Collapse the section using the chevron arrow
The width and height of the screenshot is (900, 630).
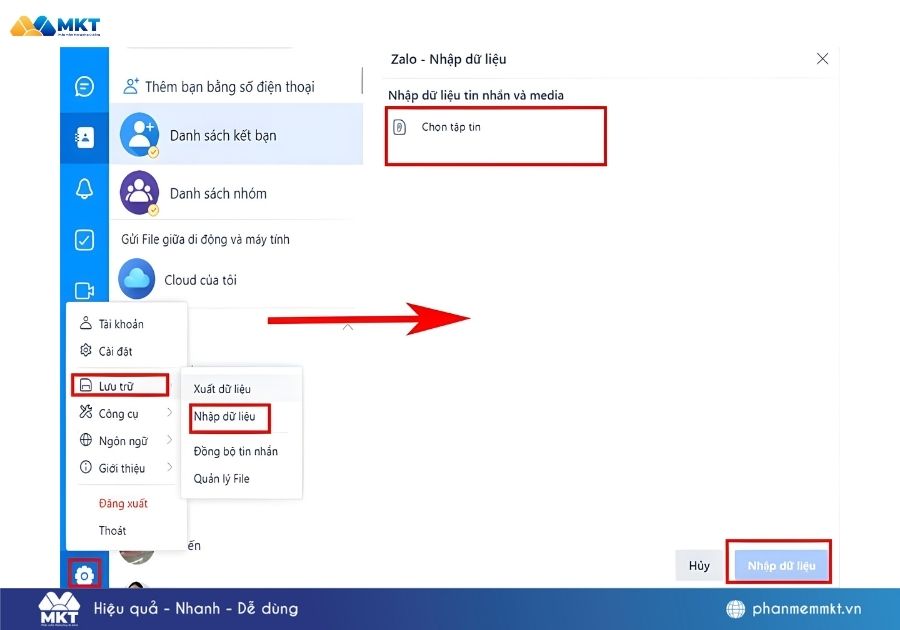347,327
